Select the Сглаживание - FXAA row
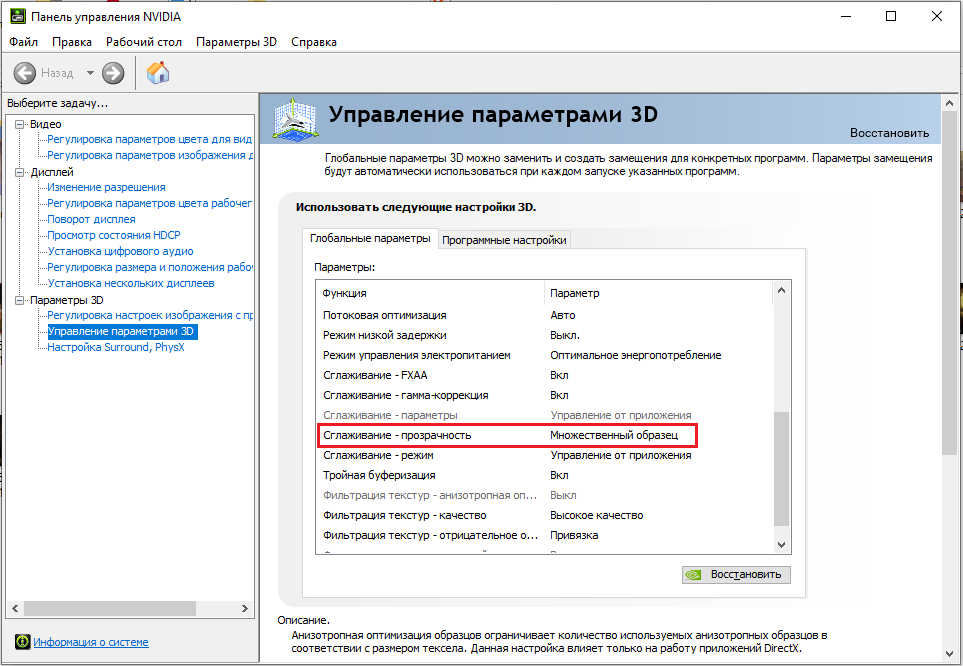The height and width of the screenshot is (666, 963). pos(544,375)
